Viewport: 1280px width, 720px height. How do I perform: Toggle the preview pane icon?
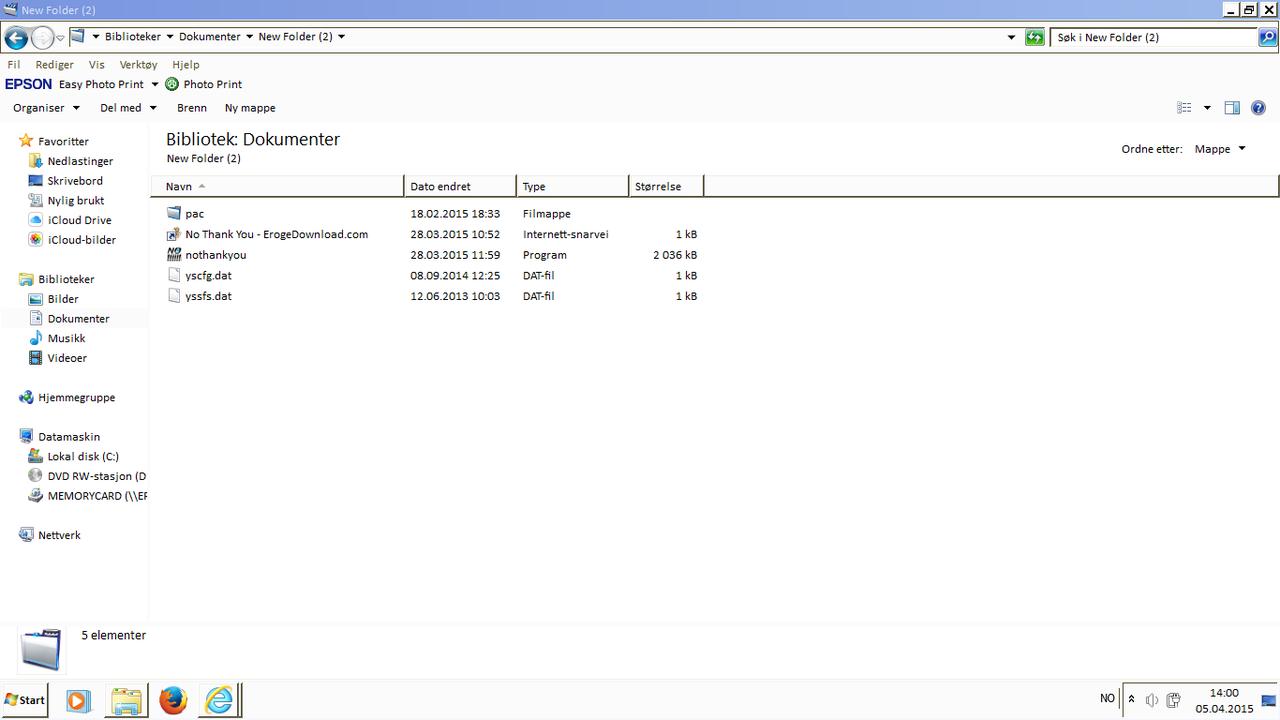tap(1232, 108)
